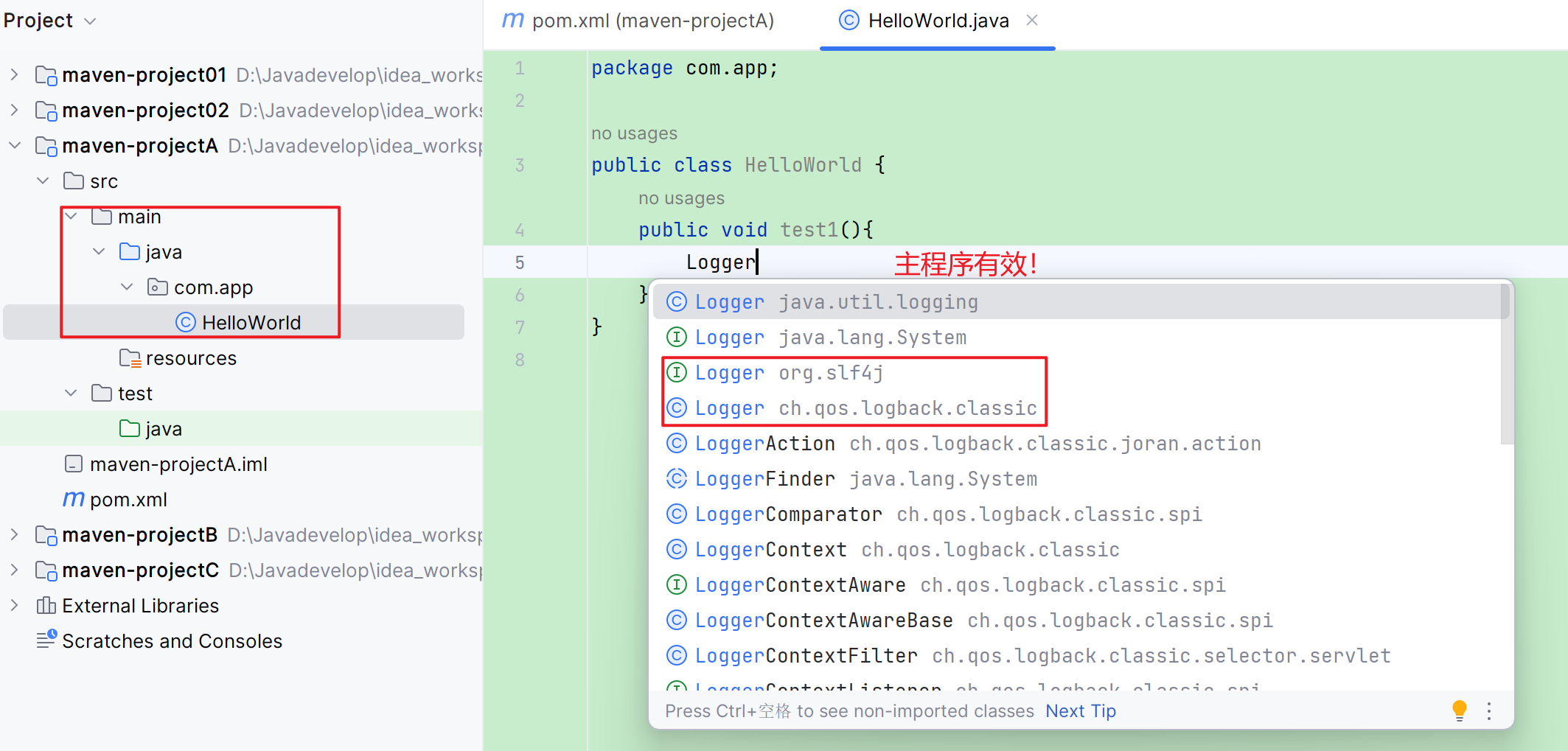Image resolution: width=1568 pixels, height=751 pixels.
Task: Click 'no usages' hint above HelloWorld class
Action: point(634,133)
